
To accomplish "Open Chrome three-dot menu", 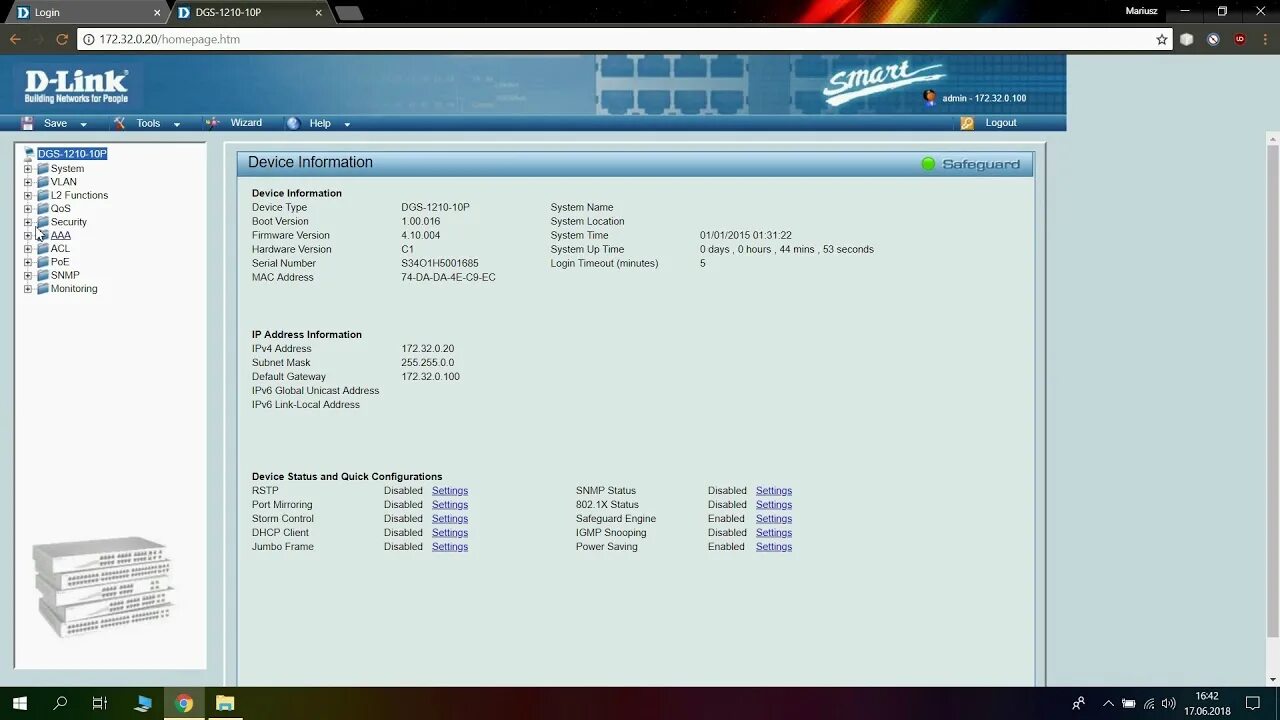I will pos(1265,39).
